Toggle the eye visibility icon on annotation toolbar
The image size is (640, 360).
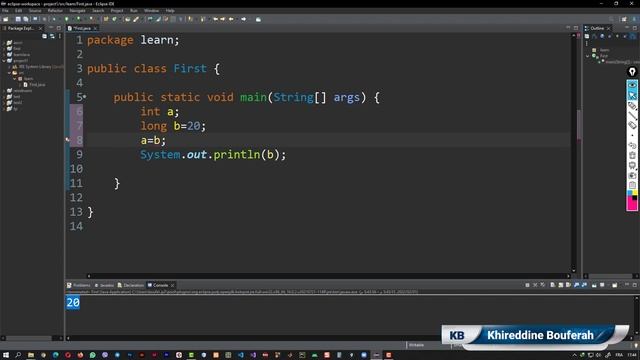(x=632, y=85)
